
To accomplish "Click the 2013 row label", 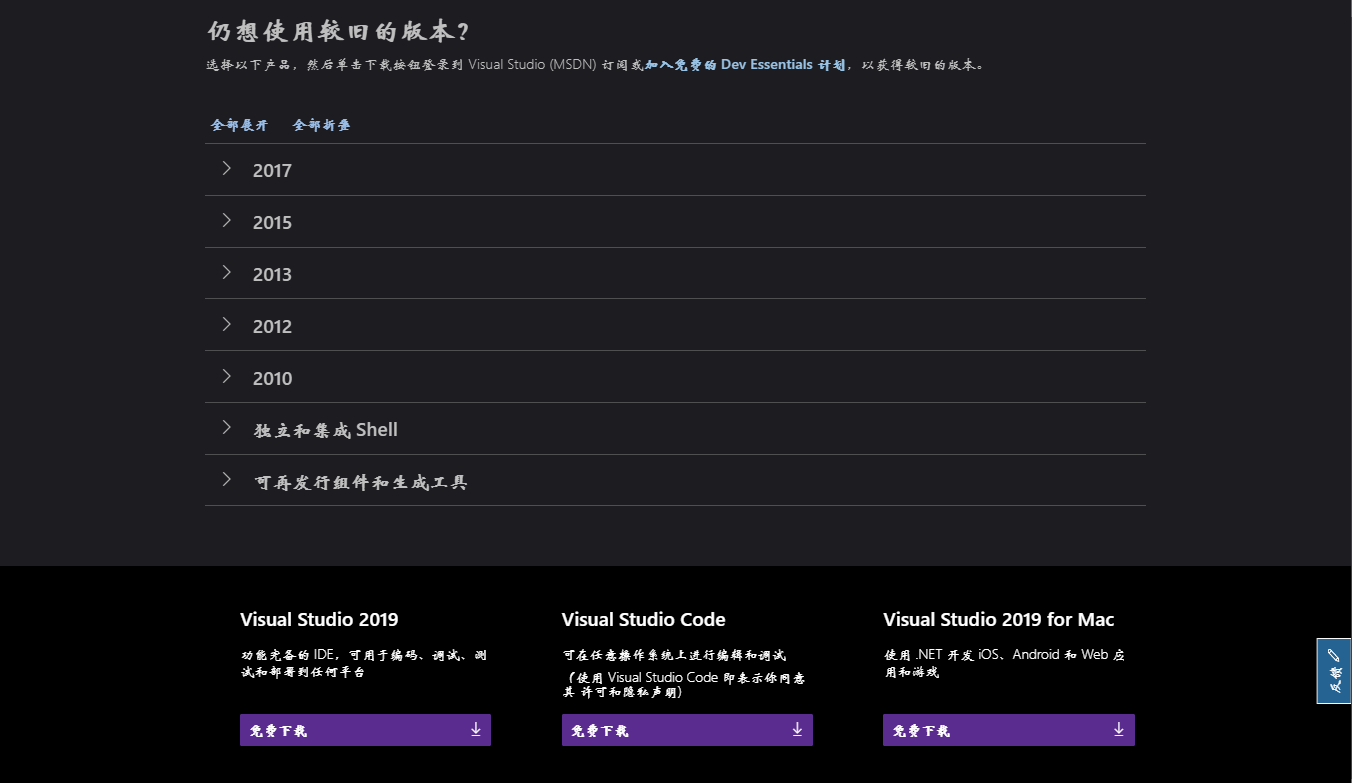I will (x=272, y=274).
